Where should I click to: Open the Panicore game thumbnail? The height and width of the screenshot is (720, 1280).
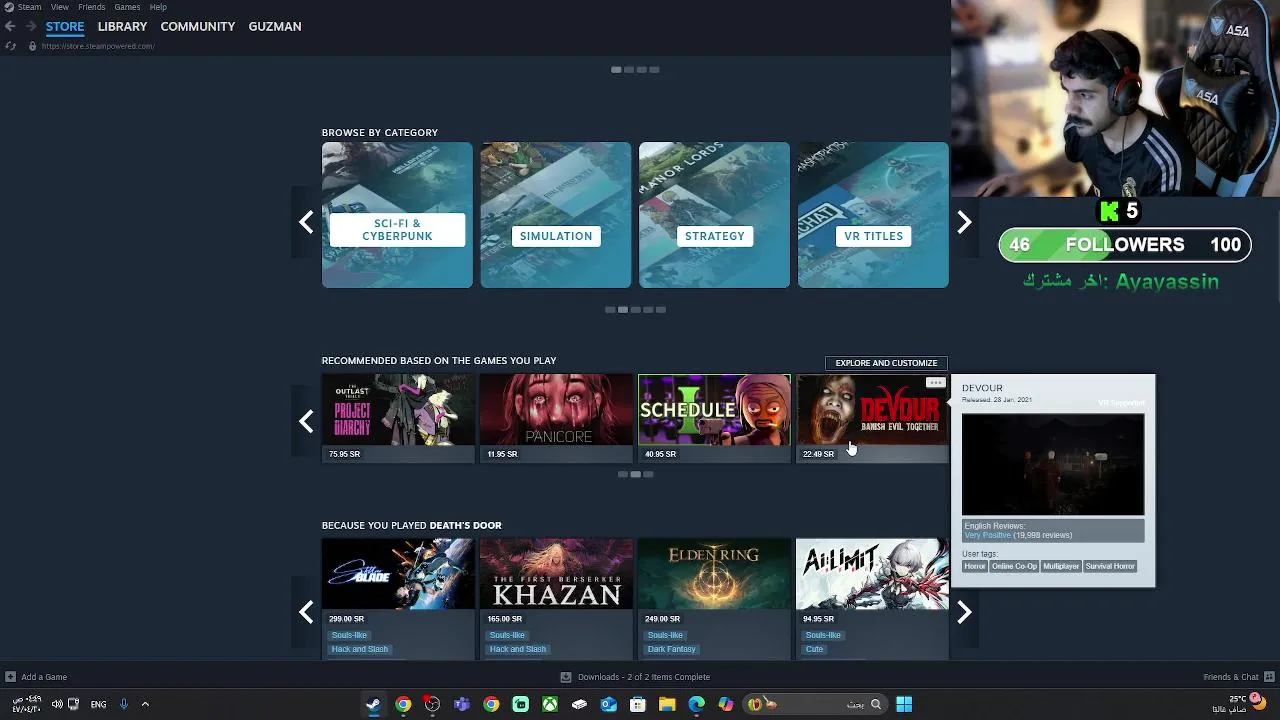click(x=556, y=410)
